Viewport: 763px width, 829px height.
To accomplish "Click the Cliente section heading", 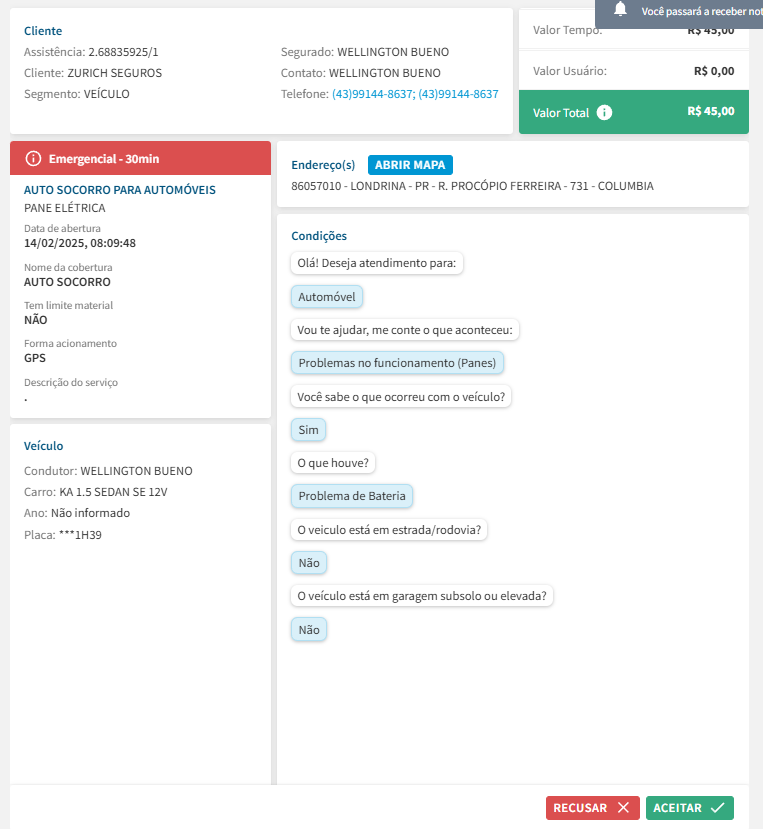I will click(x=43, y=31).
